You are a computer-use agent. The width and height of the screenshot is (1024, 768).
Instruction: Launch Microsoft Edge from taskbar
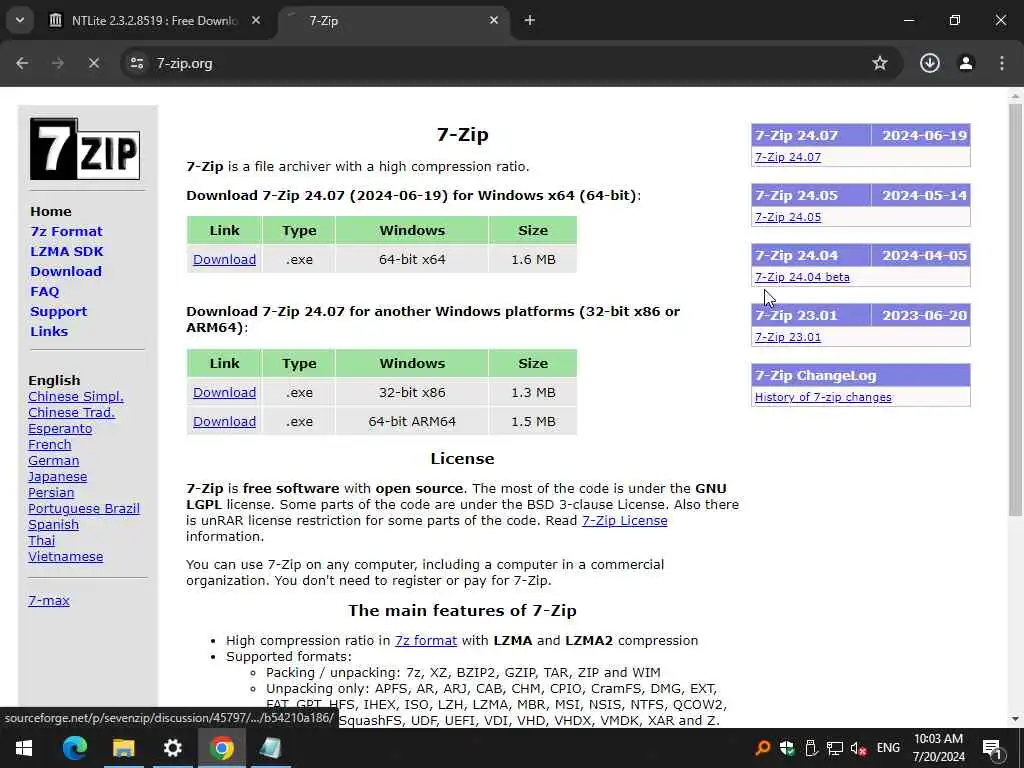(x=74, y=748)
